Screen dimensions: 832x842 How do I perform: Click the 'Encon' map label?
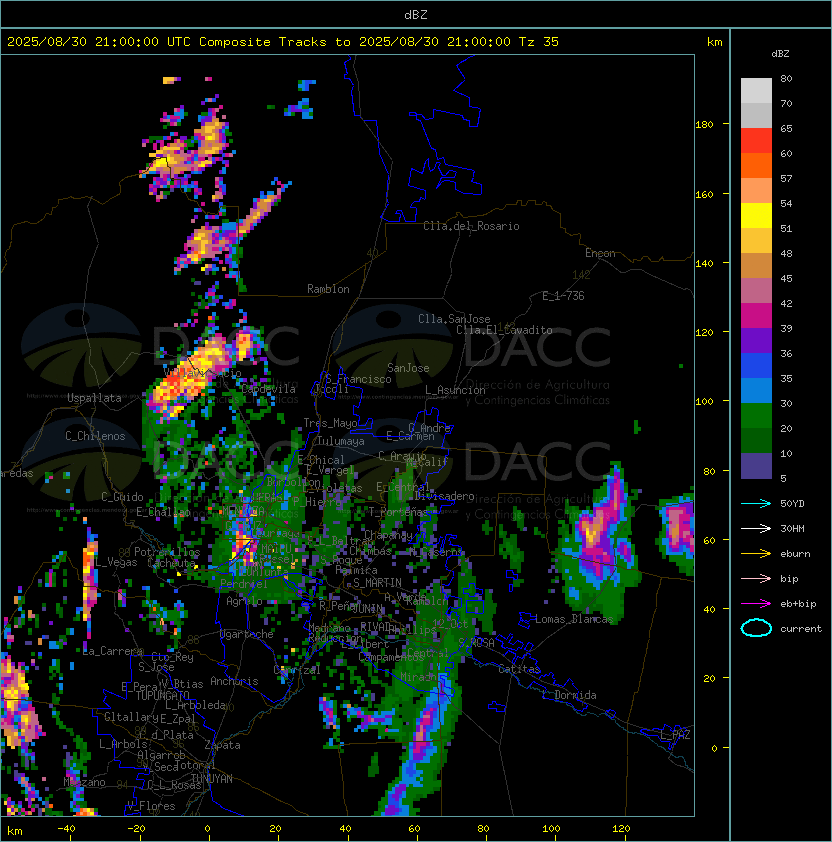click(x=600, y=253)
